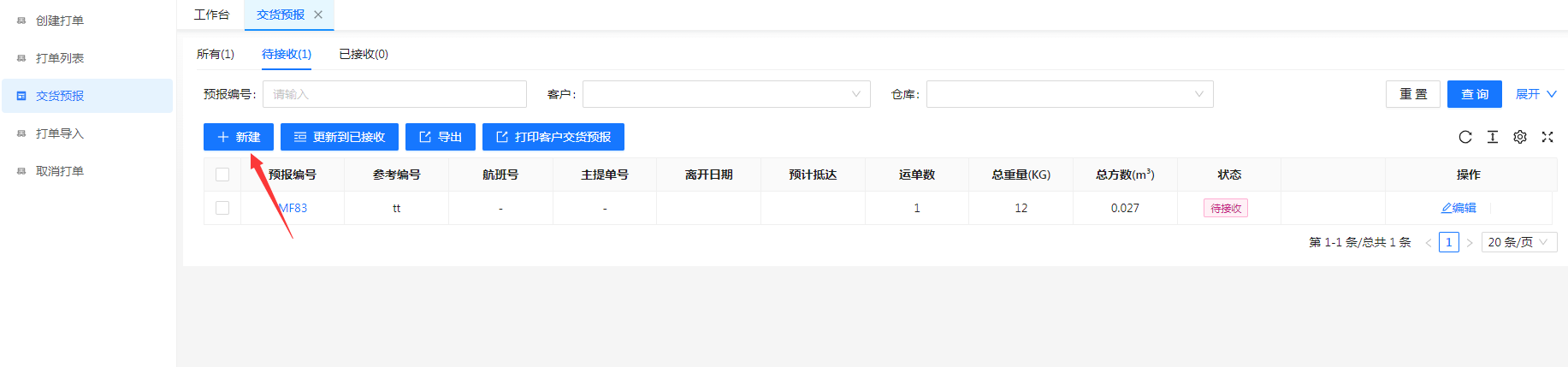This screenshot has height=367, width=1568.
Task: Click the 新建 button
Action: coord(238,137)
